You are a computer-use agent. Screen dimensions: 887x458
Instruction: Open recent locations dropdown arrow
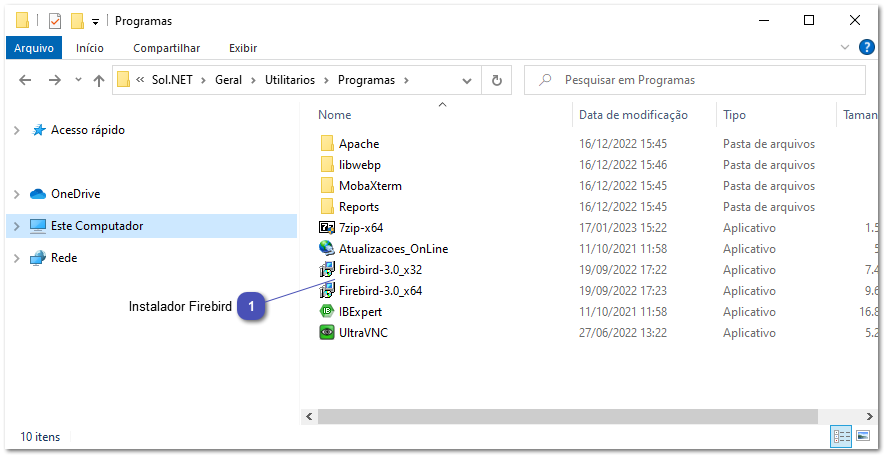point(78,80)
